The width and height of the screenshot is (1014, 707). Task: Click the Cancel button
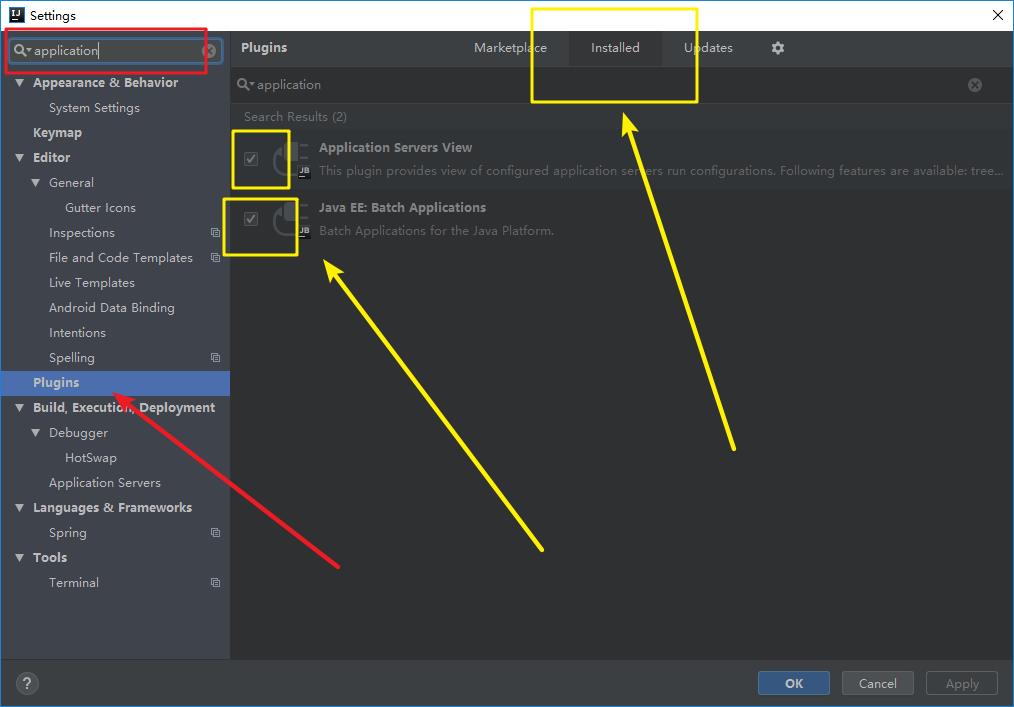(878, 683)
